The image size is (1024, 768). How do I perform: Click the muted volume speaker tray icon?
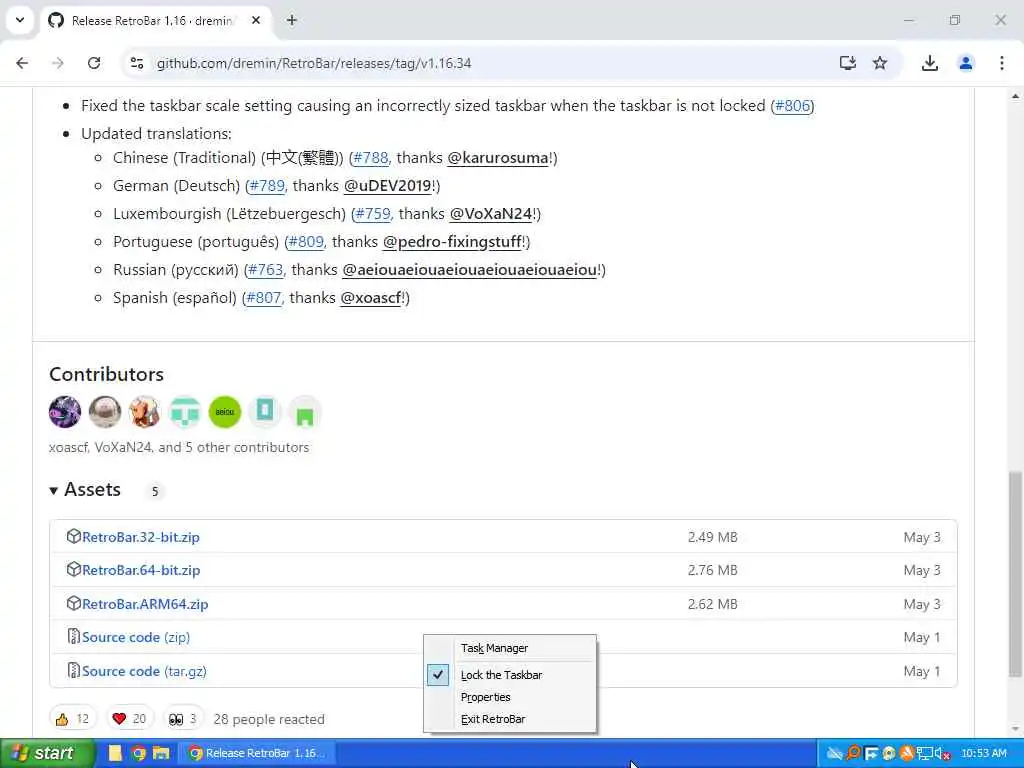click(x=942, y=754)
